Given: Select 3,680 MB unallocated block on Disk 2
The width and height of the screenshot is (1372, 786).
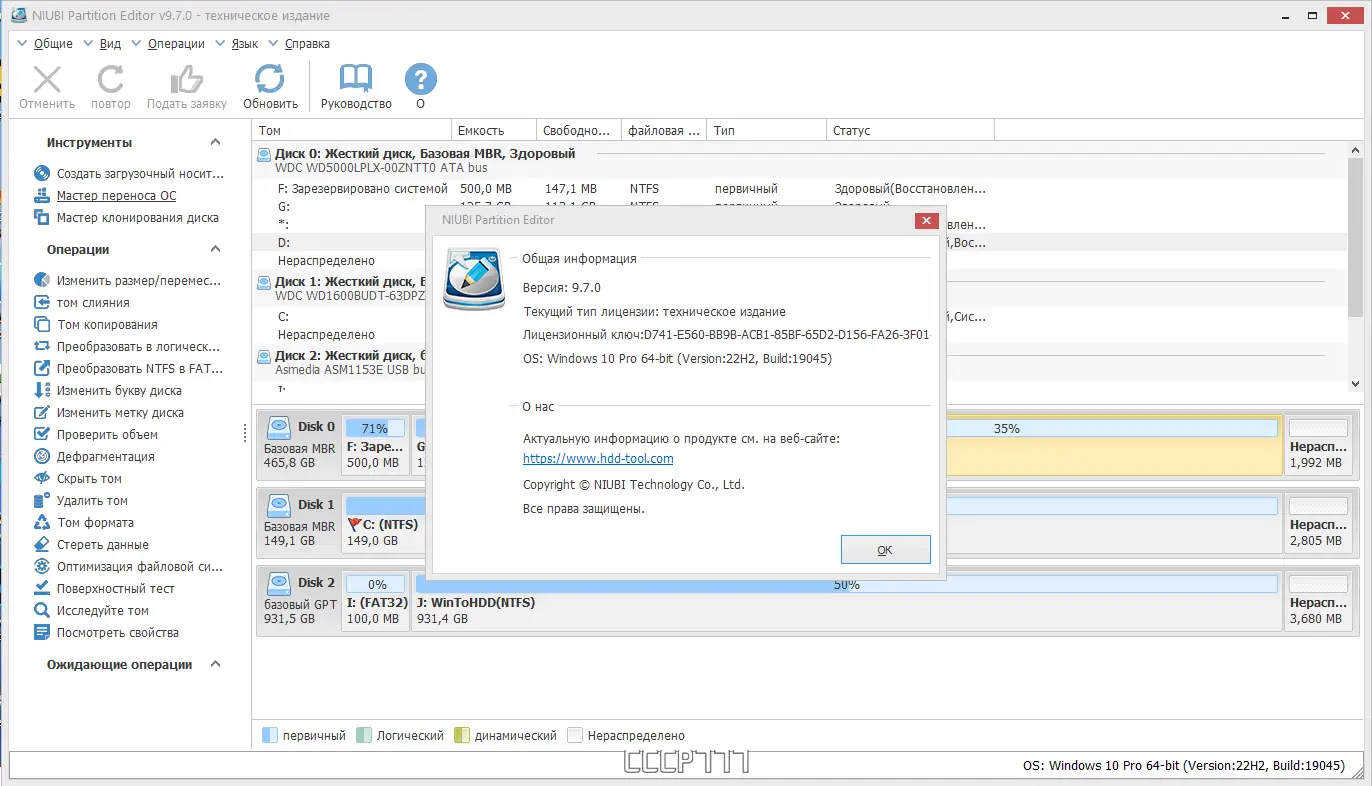Looking at the screenshot, I should pos(1317,602).
